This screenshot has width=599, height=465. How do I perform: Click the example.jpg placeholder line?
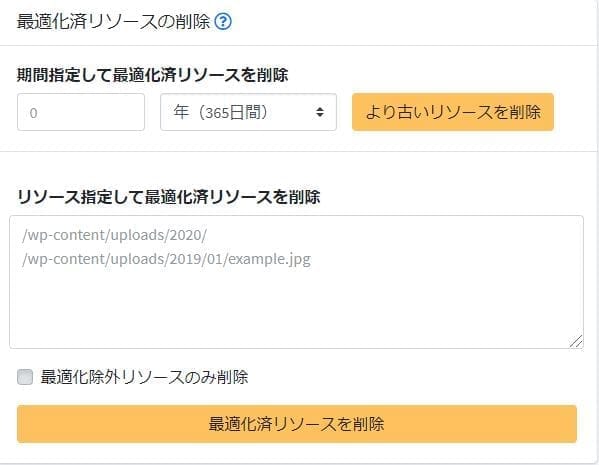(167, 259)
